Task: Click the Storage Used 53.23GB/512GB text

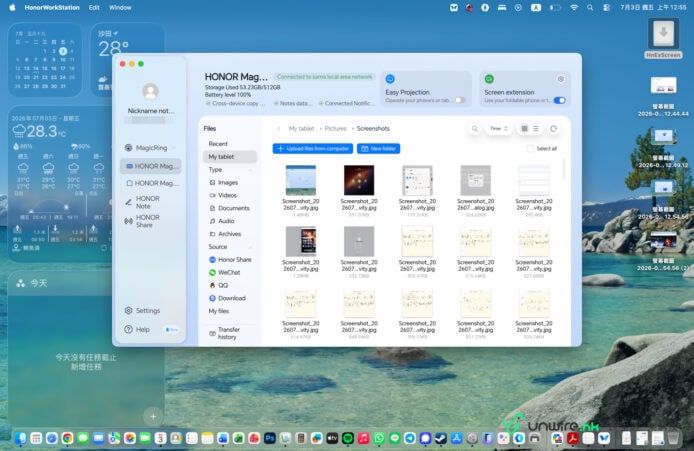Action: 243,88
